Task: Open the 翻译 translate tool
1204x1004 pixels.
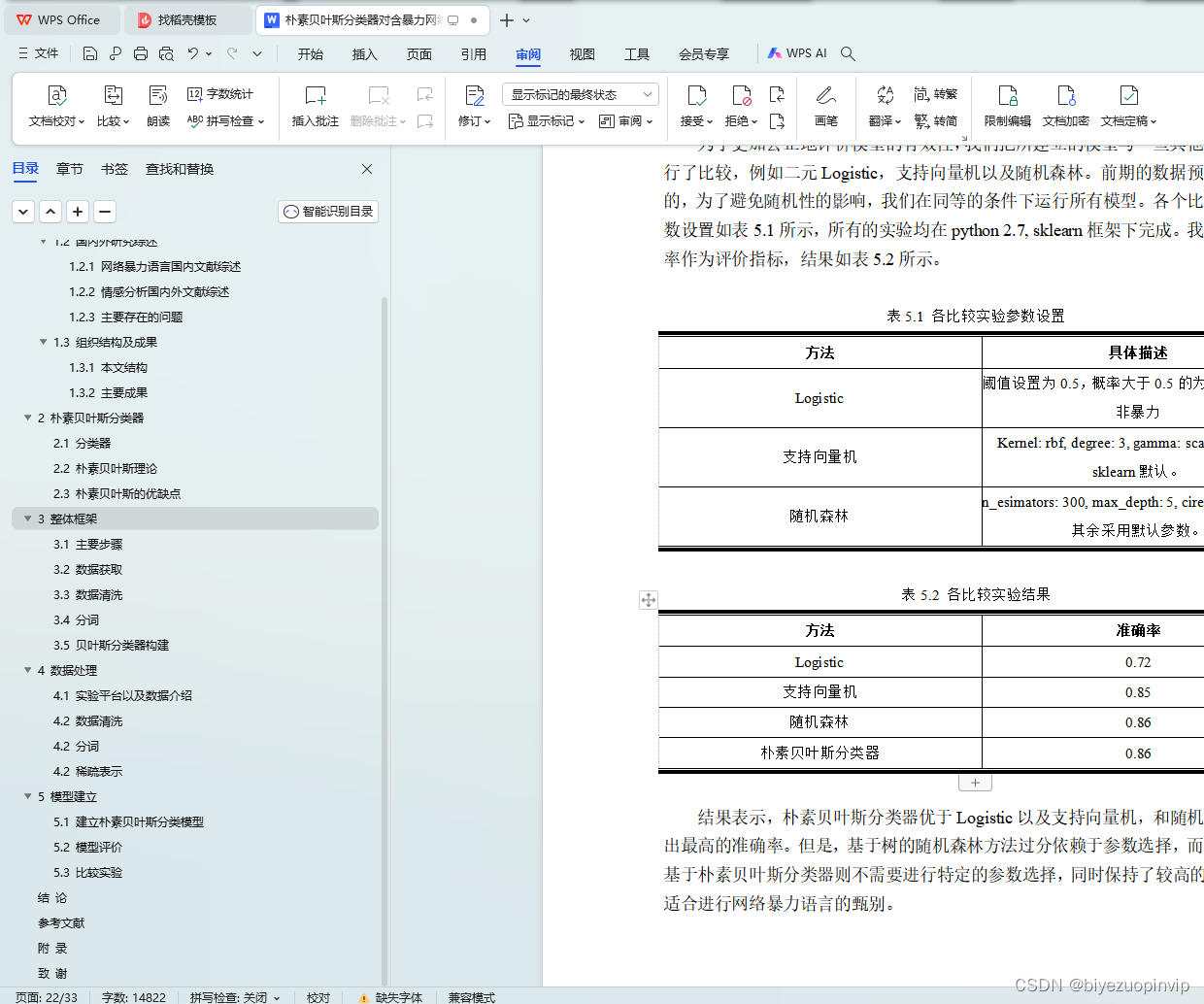Action: click(x=882, y=107)
